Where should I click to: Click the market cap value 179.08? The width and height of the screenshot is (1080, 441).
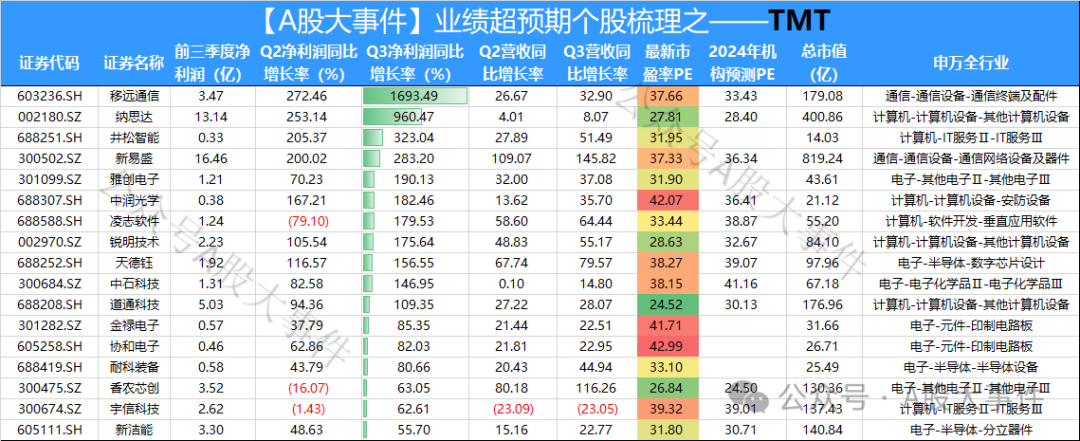(x=823, y=94)
